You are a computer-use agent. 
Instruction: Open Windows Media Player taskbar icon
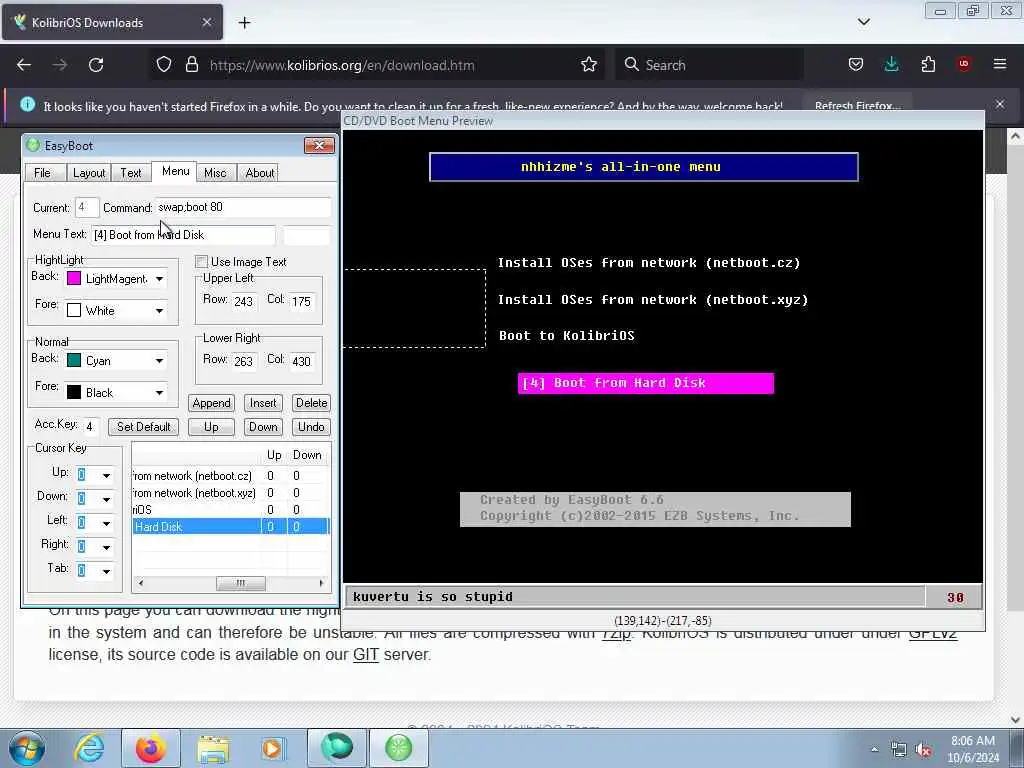coord(272,749)
